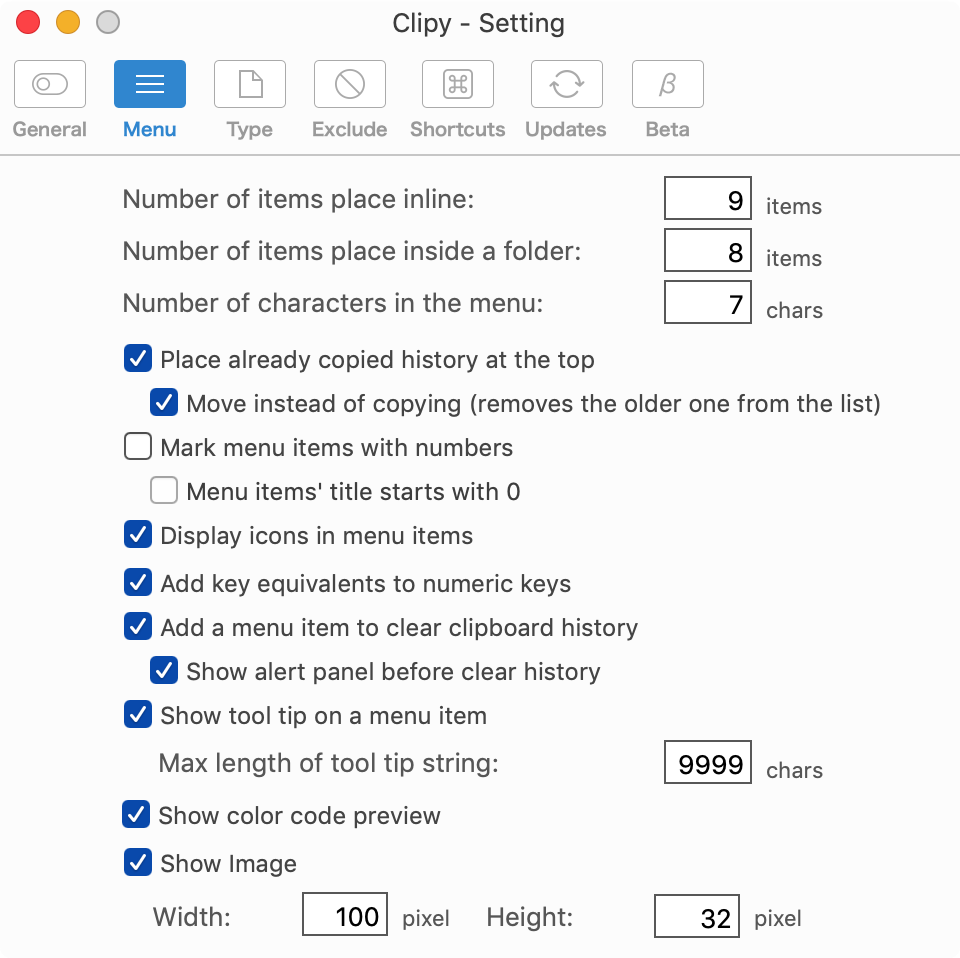Select the Shortcuts icon

click(457, 84)
